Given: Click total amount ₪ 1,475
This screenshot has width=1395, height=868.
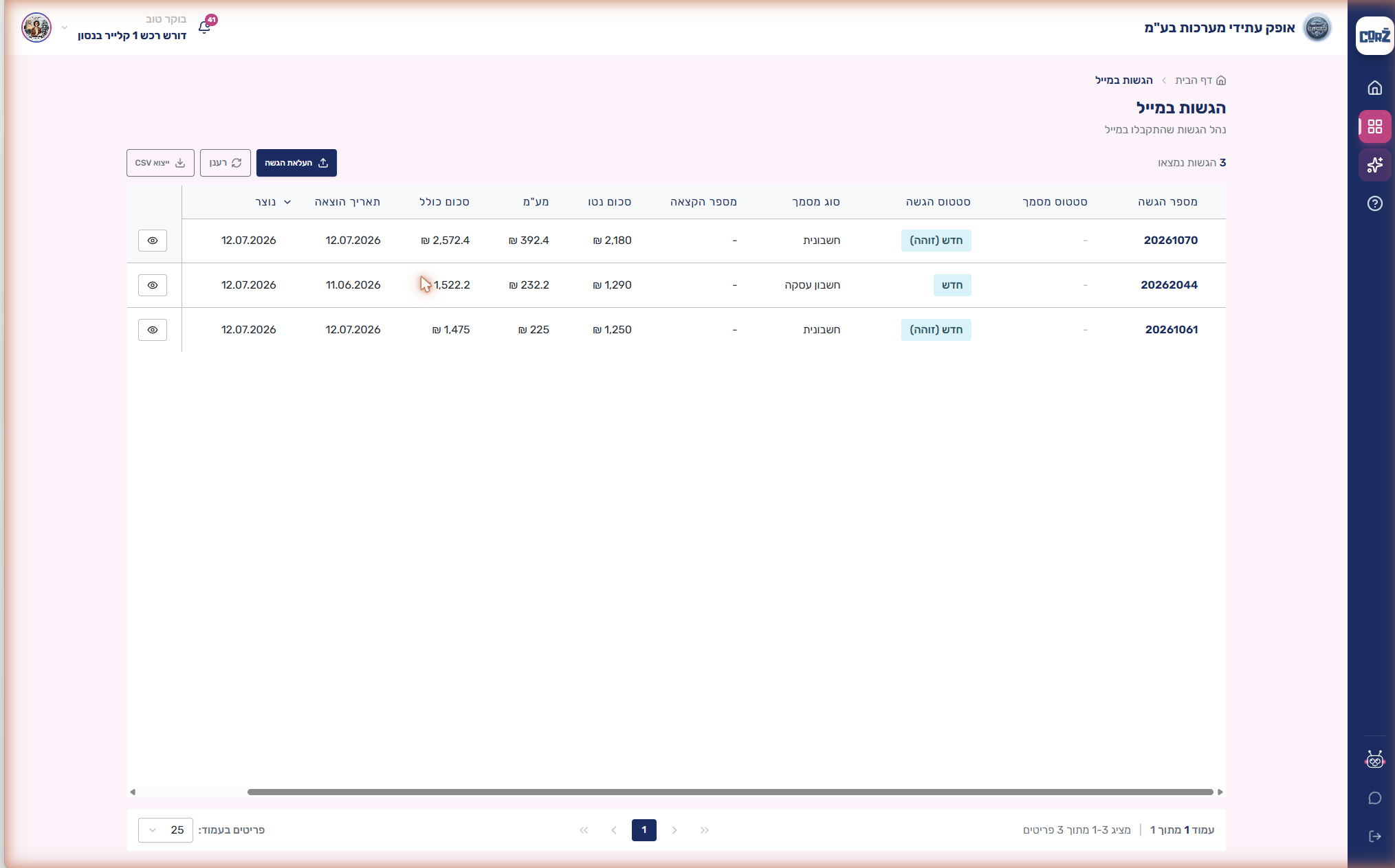Looking at the screenshot, I should point(451,330).
